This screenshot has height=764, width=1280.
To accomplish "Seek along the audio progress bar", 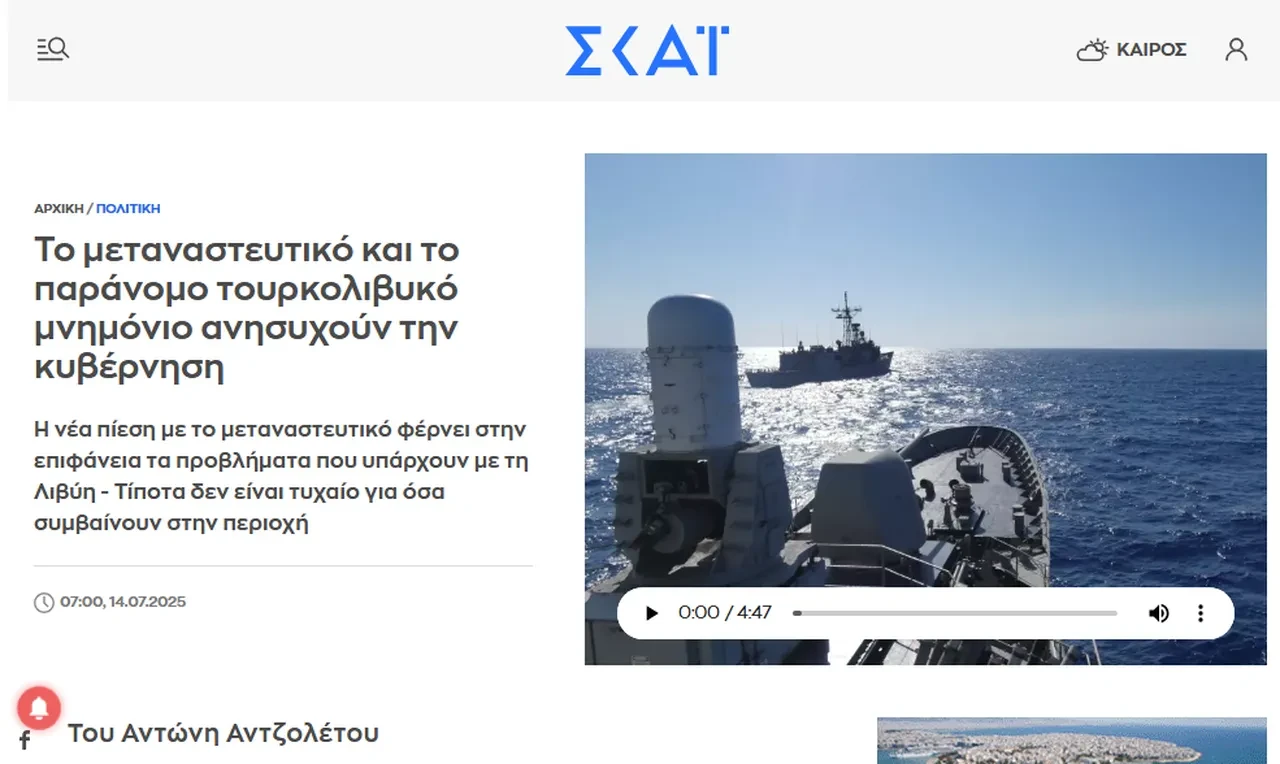I will coord(955,613).
